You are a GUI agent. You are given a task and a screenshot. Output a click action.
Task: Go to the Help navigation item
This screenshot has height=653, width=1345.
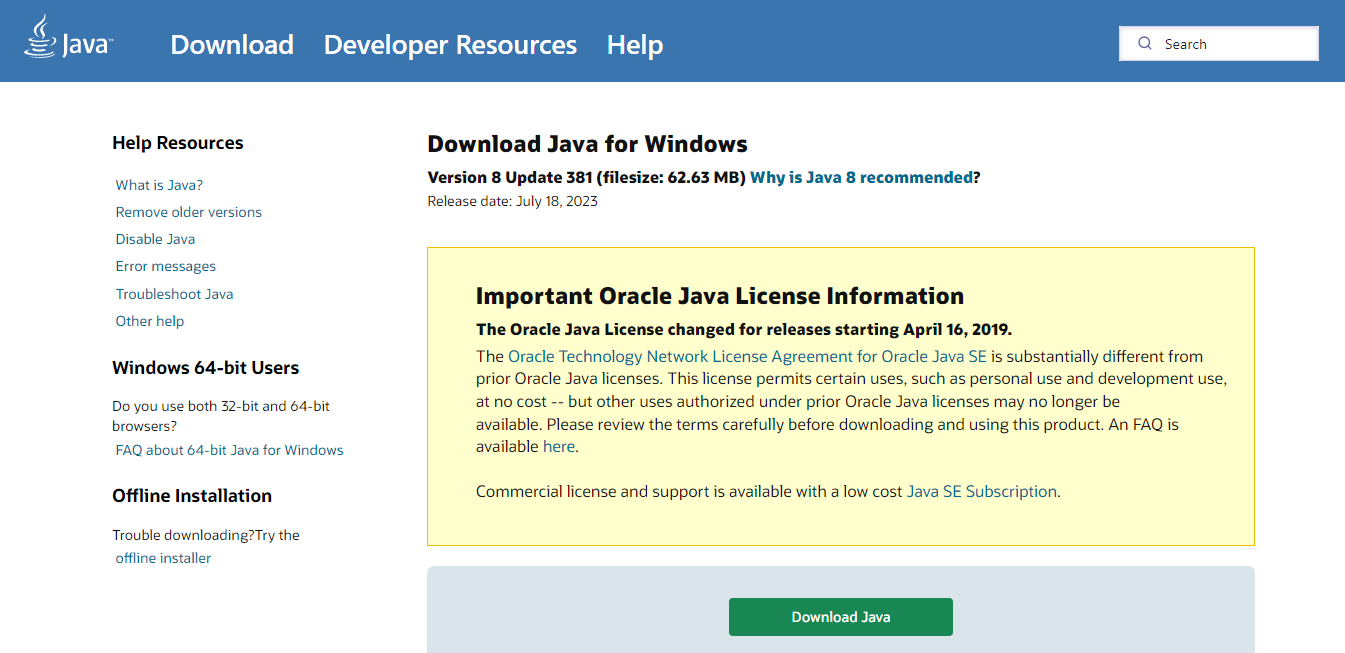[635, 45]
